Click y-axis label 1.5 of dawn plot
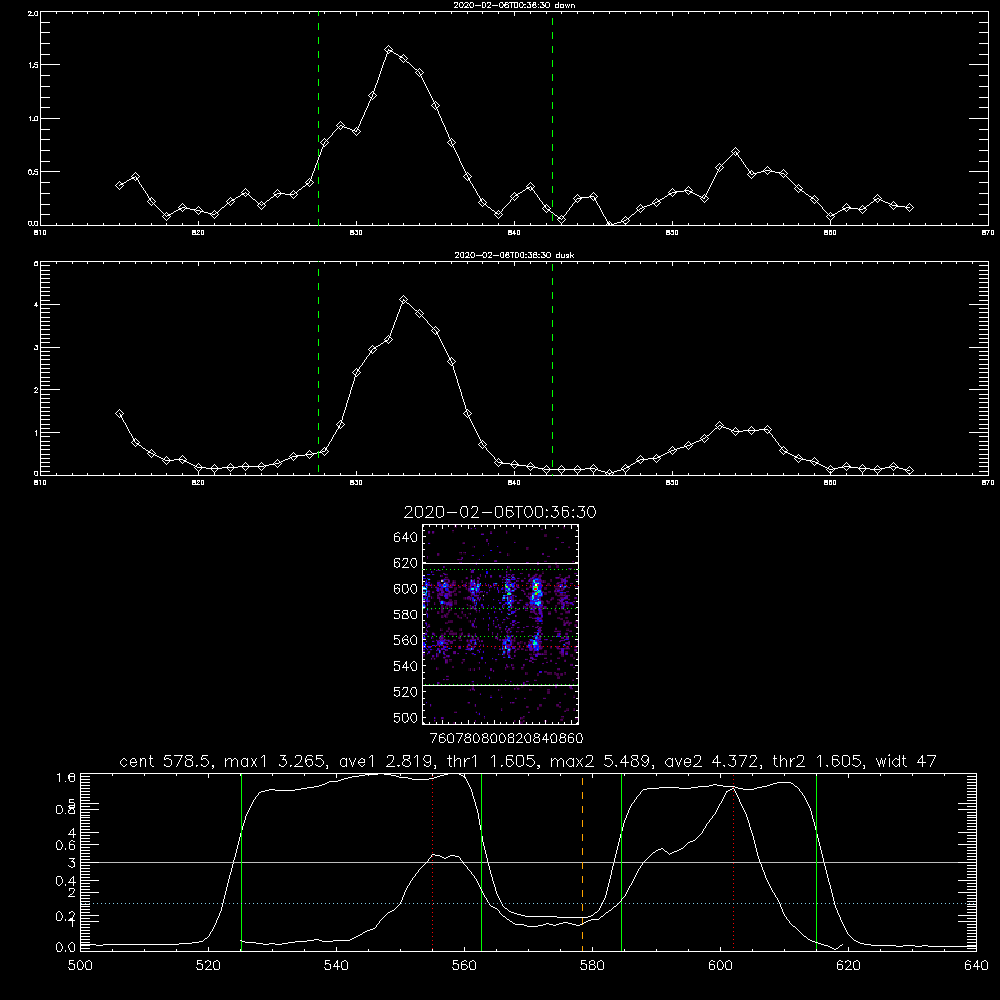 [x=34, y=65]
